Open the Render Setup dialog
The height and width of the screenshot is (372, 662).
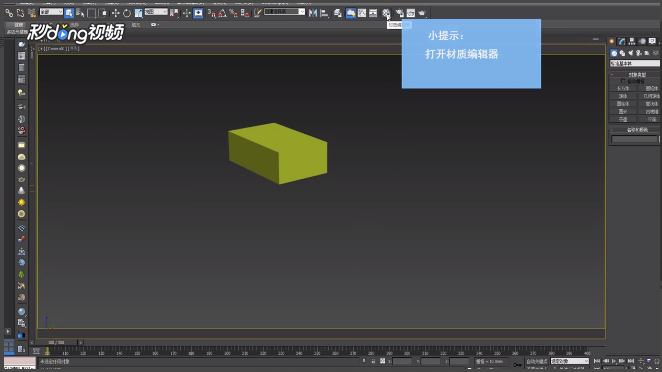click(399, 13)
